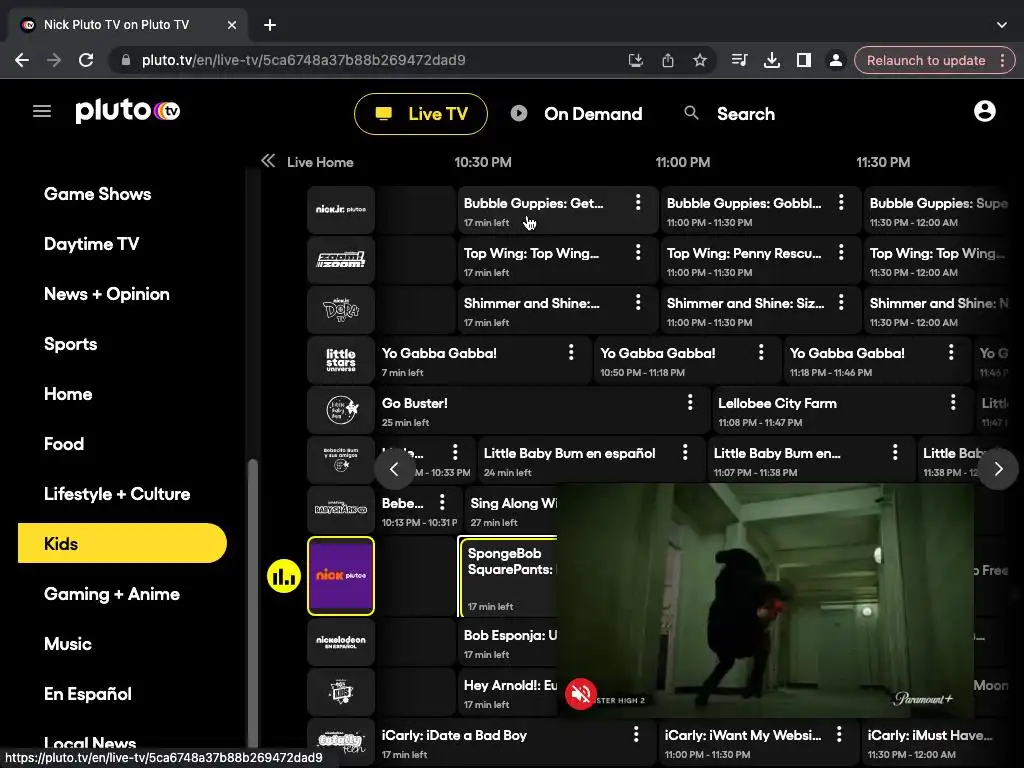Click the browser address bar URL
This screenshot has width=1024, height=768.
coord(303,60)
